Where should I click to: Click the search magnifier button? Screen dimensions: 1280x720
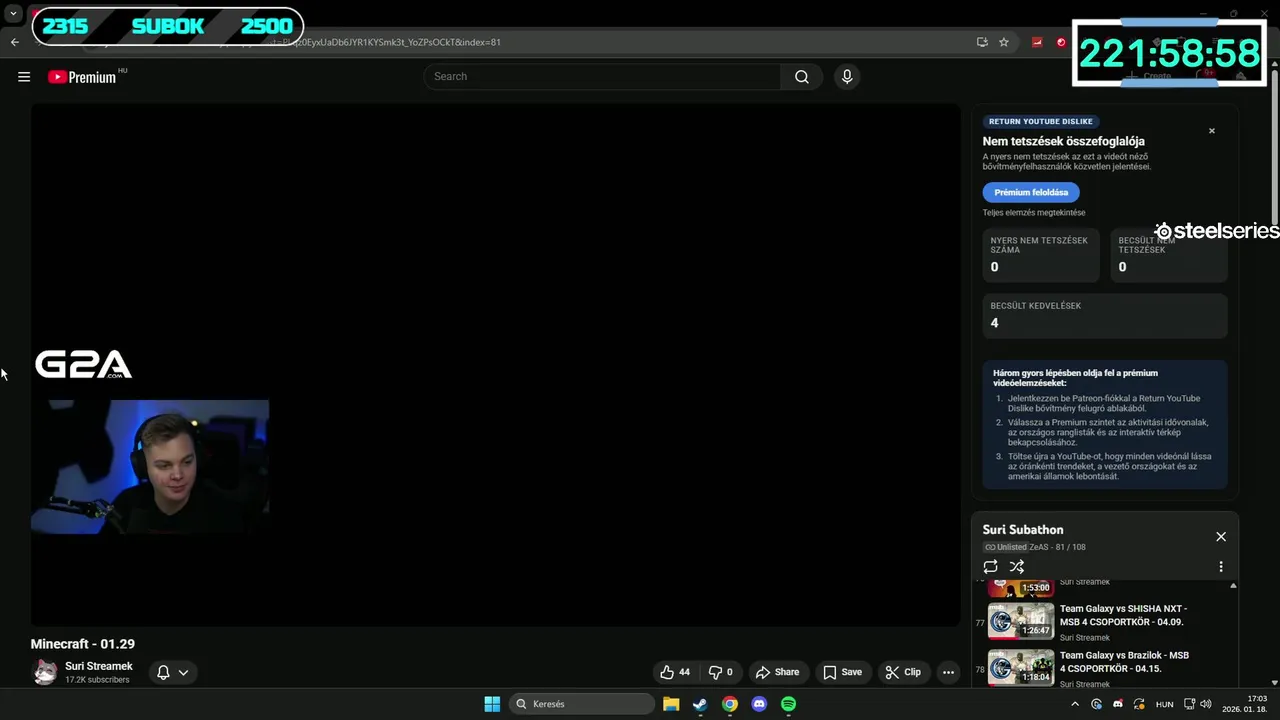tap(801, 77)
